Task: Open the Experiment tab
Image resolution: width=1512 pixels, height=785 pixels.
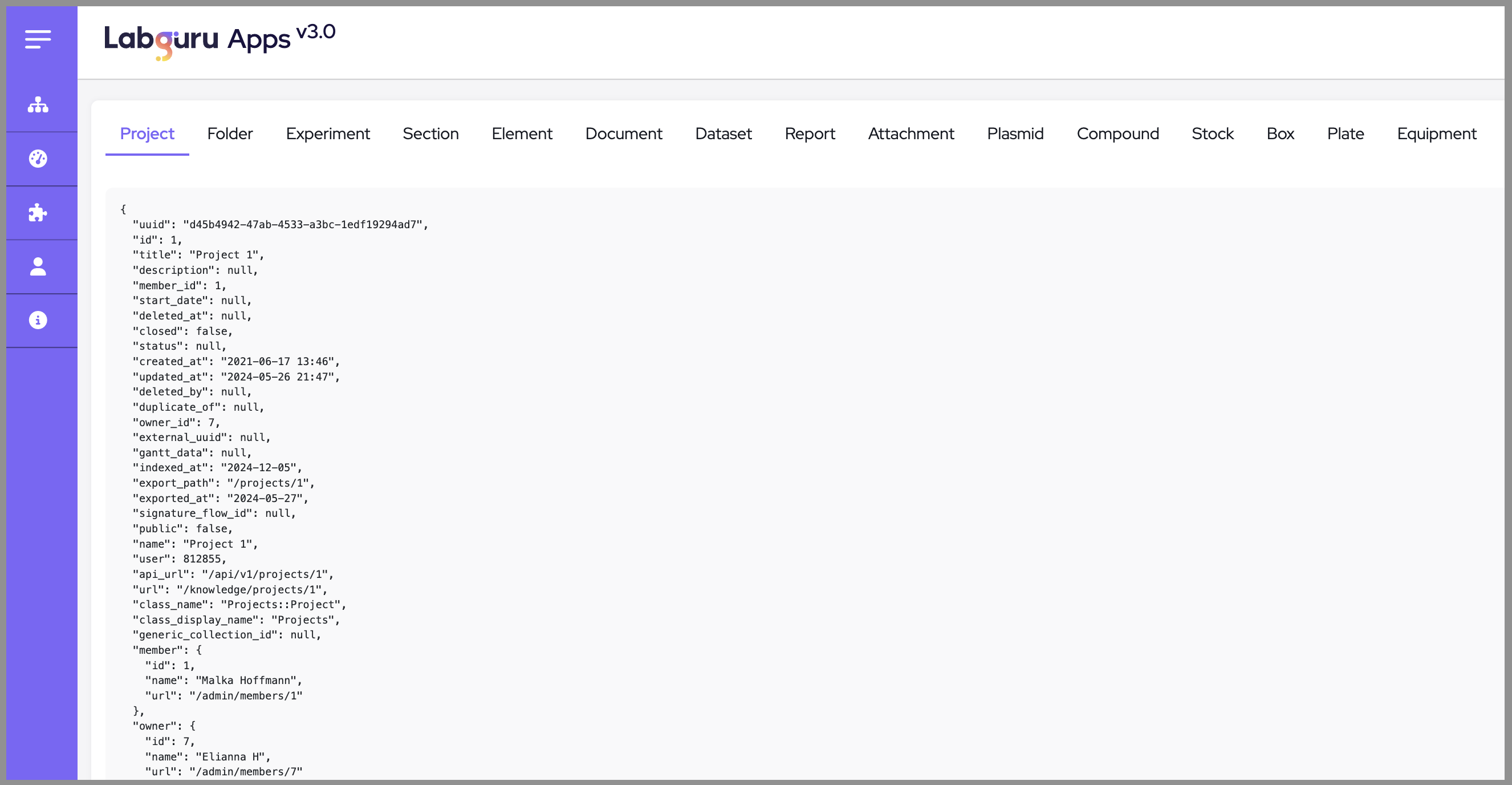Action: click(x=327, y=134)
